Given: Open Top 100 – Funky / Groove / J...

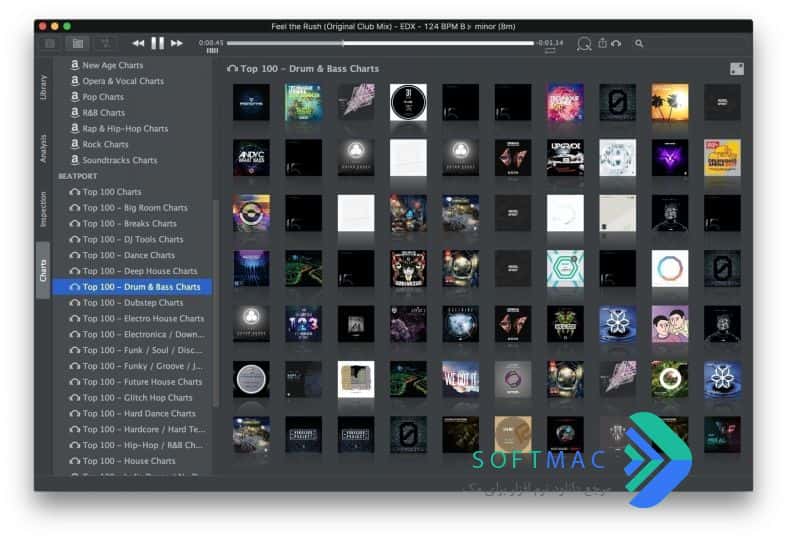Looking at the screenshot, I should [136, 366].
